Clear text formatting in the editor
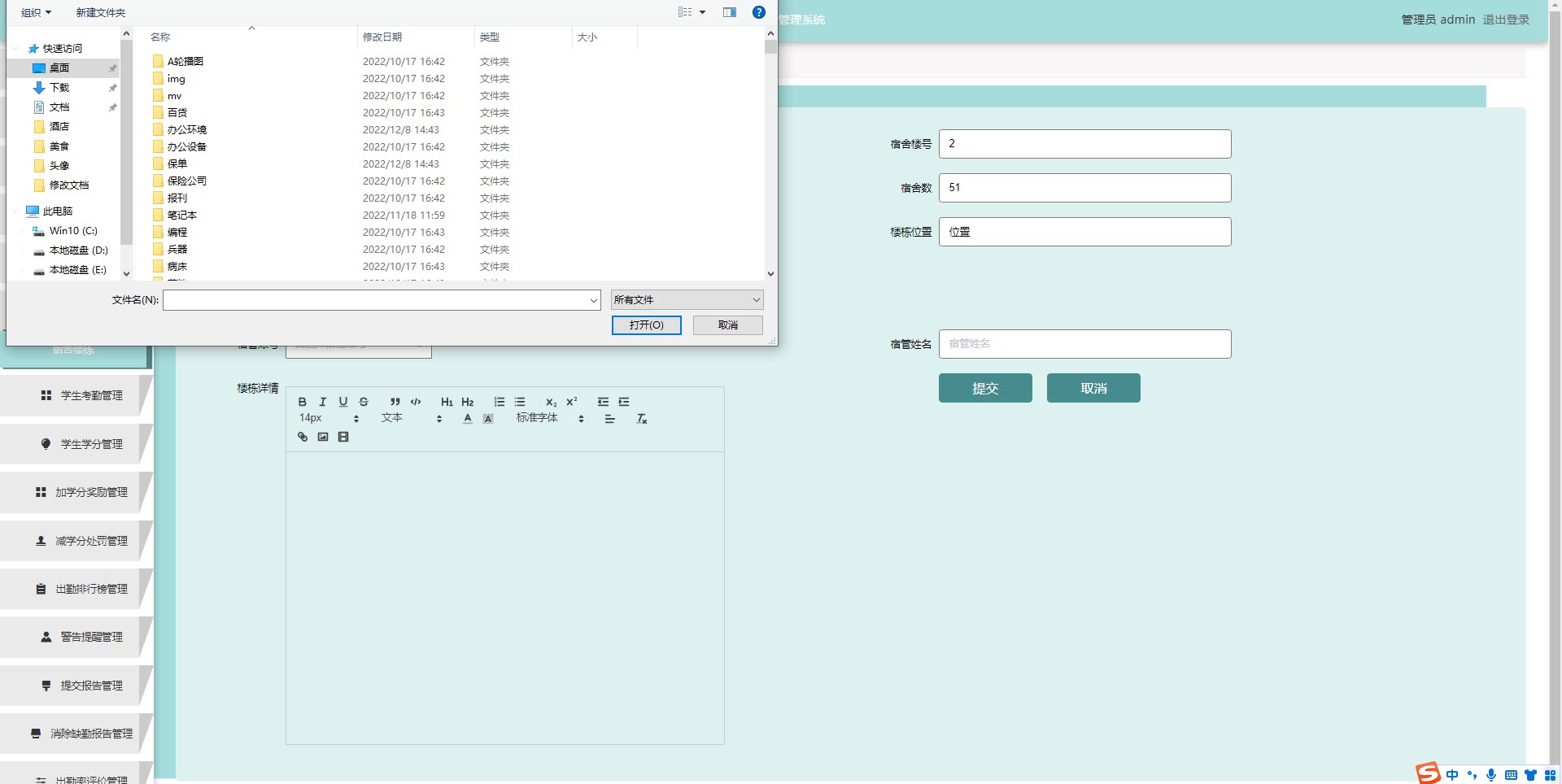The image size is (1562, 784). coord(641,419)
